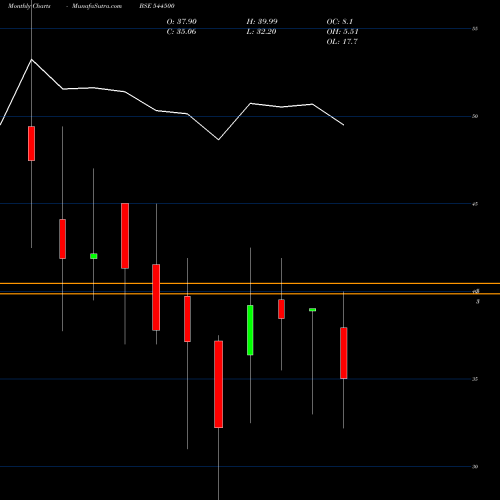This screenshot has height=500, width=500.
Task: Click the "OC: 8.1" reading
Action: point(340,22)
